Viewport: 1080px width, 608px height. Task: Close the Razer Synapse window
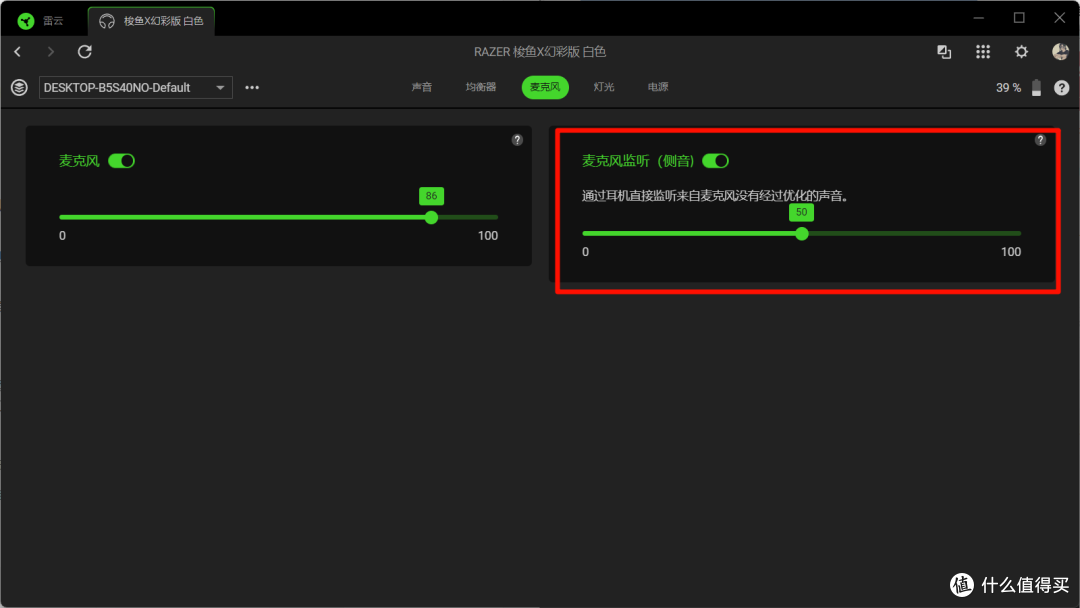1060,18
